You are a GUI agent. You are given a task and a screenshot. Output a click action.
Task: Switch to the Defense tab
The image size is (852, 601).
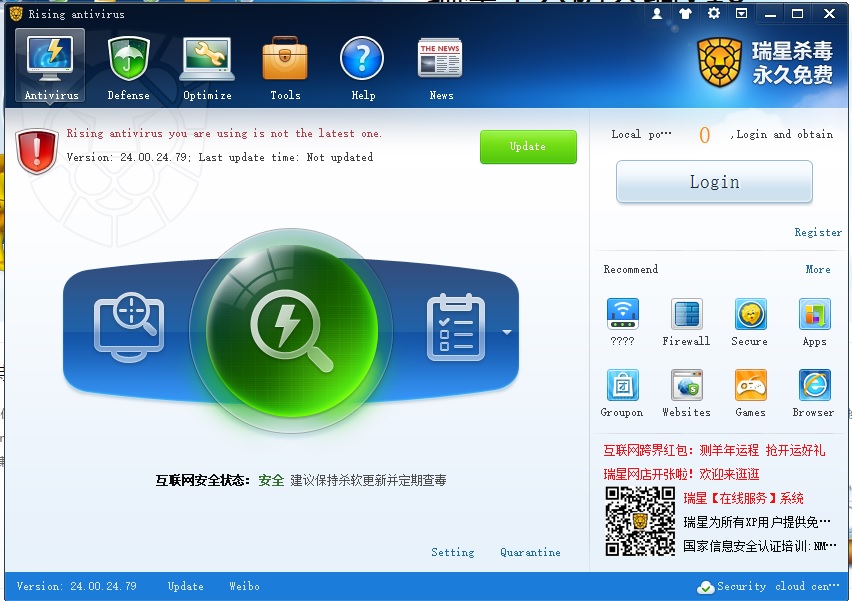(128, 68)
